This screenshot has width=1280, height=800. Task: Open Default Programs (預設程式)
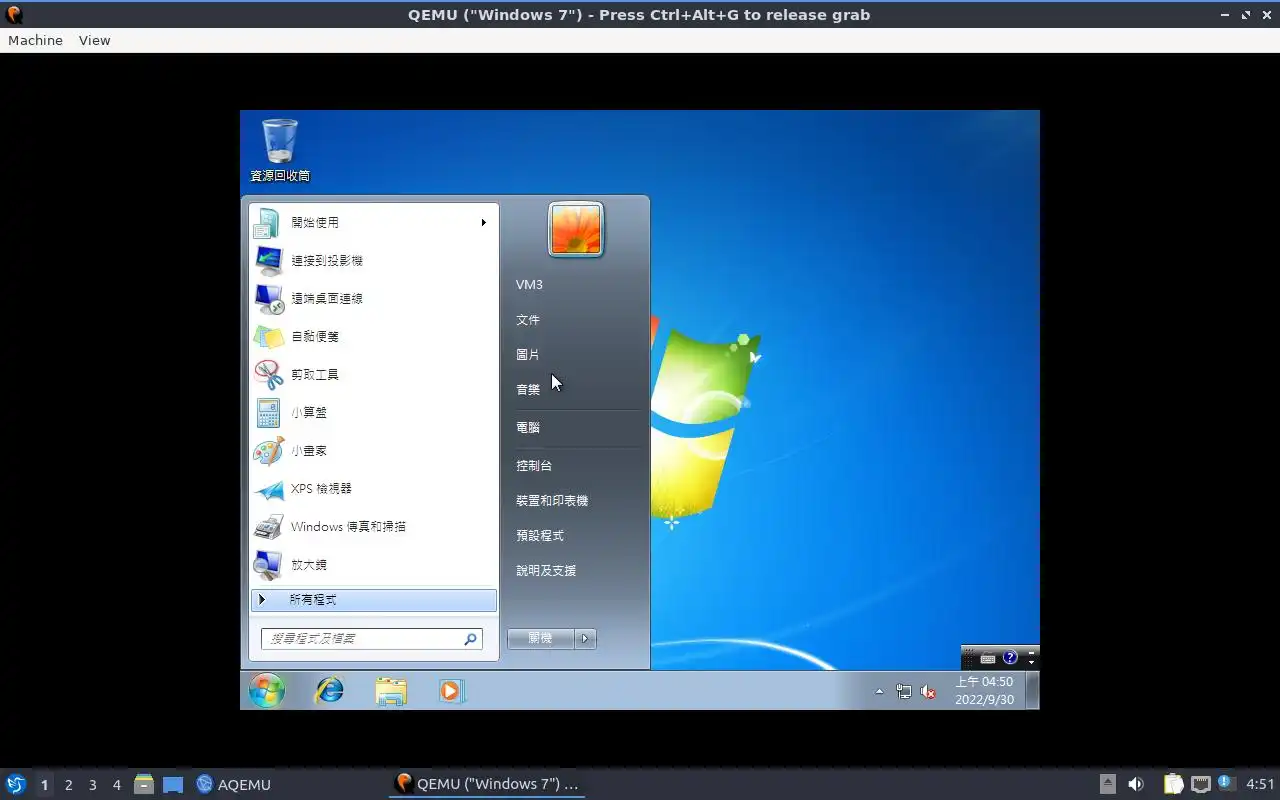[540, 536]
